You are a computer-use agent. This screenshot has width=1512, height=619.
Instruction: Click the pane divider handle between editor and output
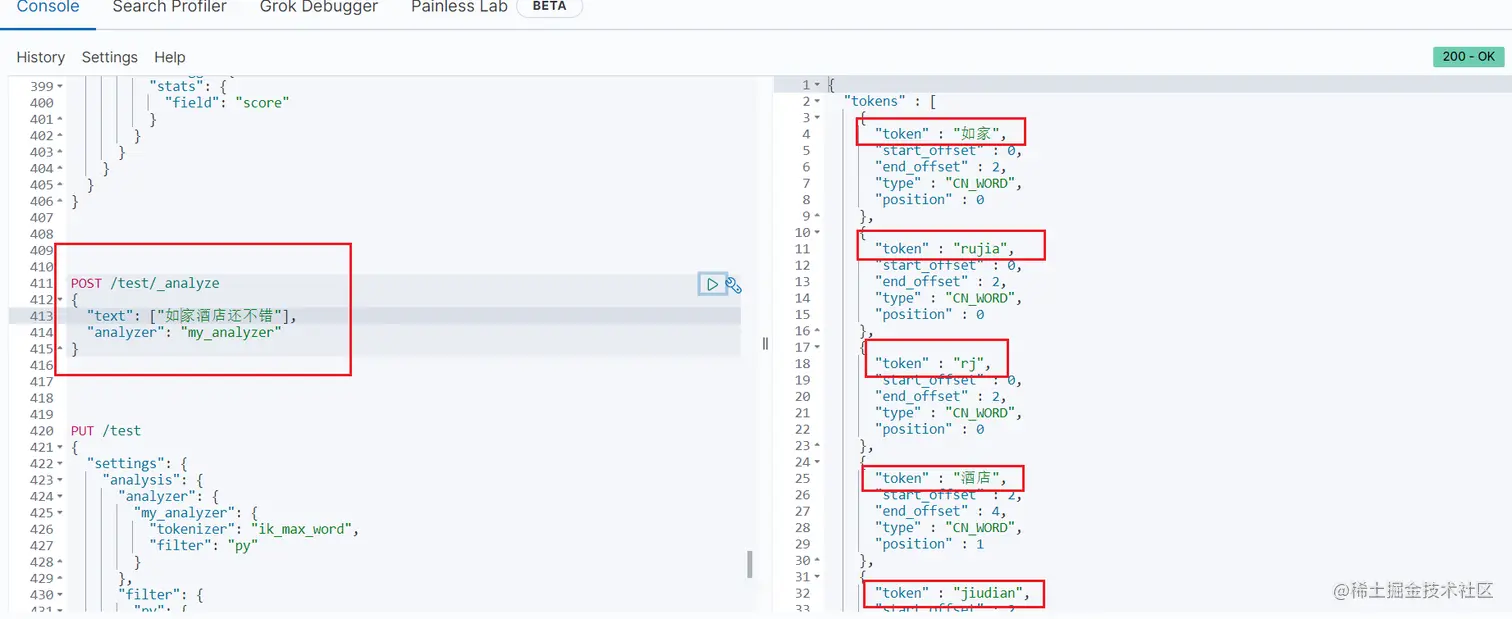[x=765, y=343]
